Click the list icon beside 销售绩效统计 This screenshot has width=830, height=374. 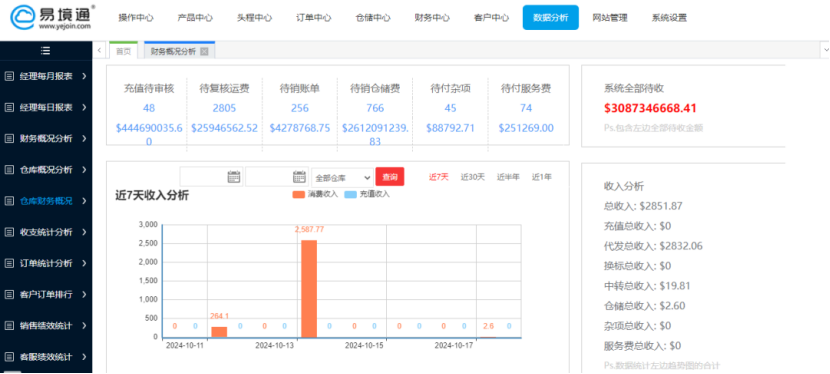click(9, 325)
